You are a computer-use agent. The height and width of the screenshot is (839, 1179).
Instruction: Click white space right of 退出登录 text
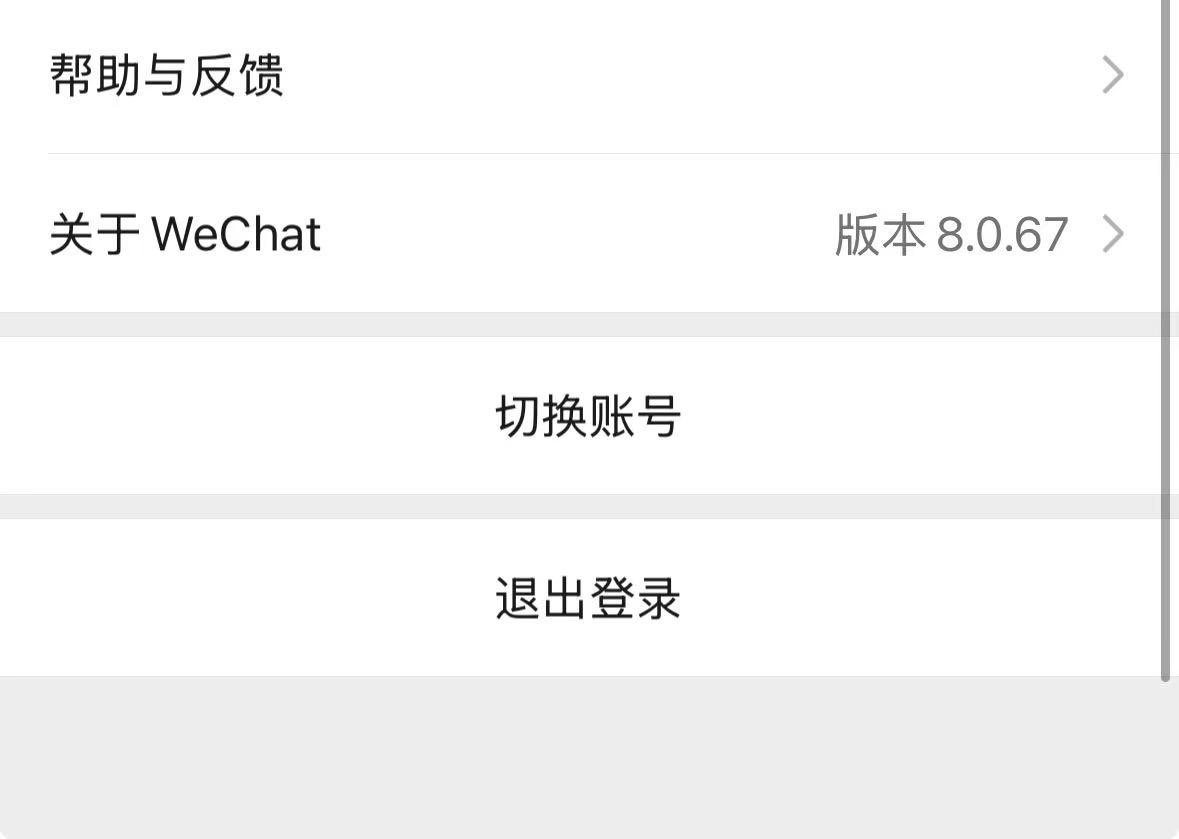(x=900, y=597)
